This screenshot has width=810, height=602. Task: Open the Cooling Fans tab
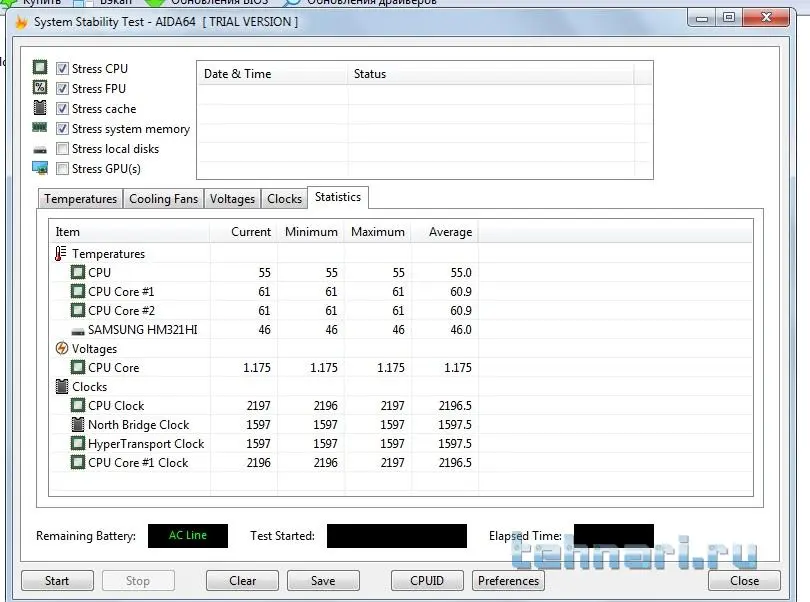point(163,199)
